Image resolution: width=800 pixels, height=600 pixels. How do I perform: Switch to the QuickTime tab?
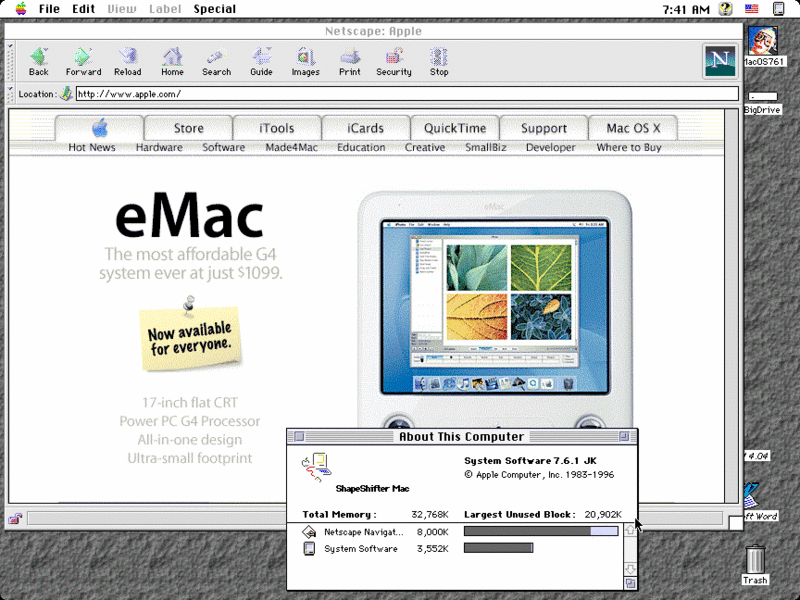(x=455, y=128)
